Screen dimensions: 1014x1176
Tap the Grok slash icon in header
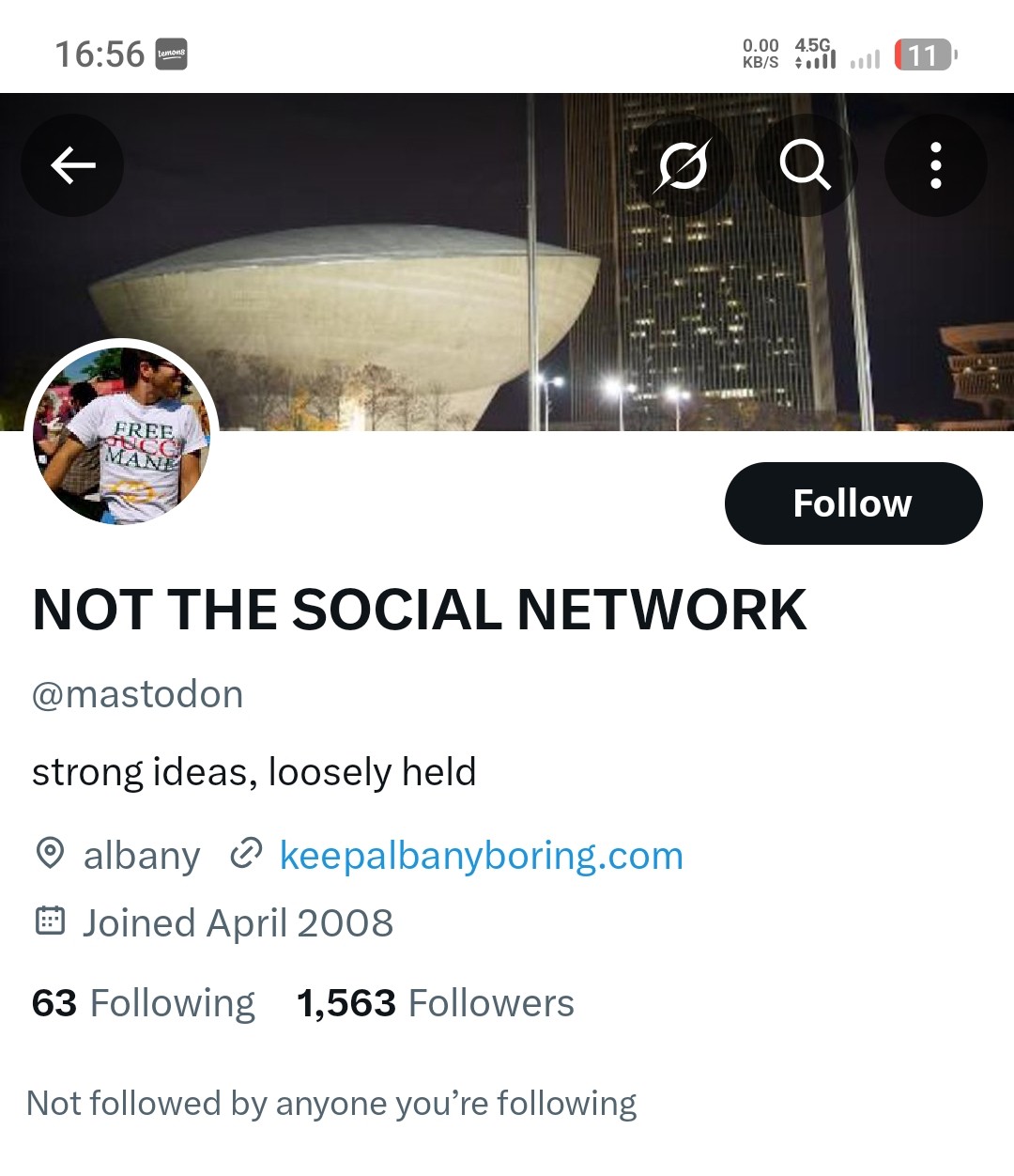click(x=683, y=166)
